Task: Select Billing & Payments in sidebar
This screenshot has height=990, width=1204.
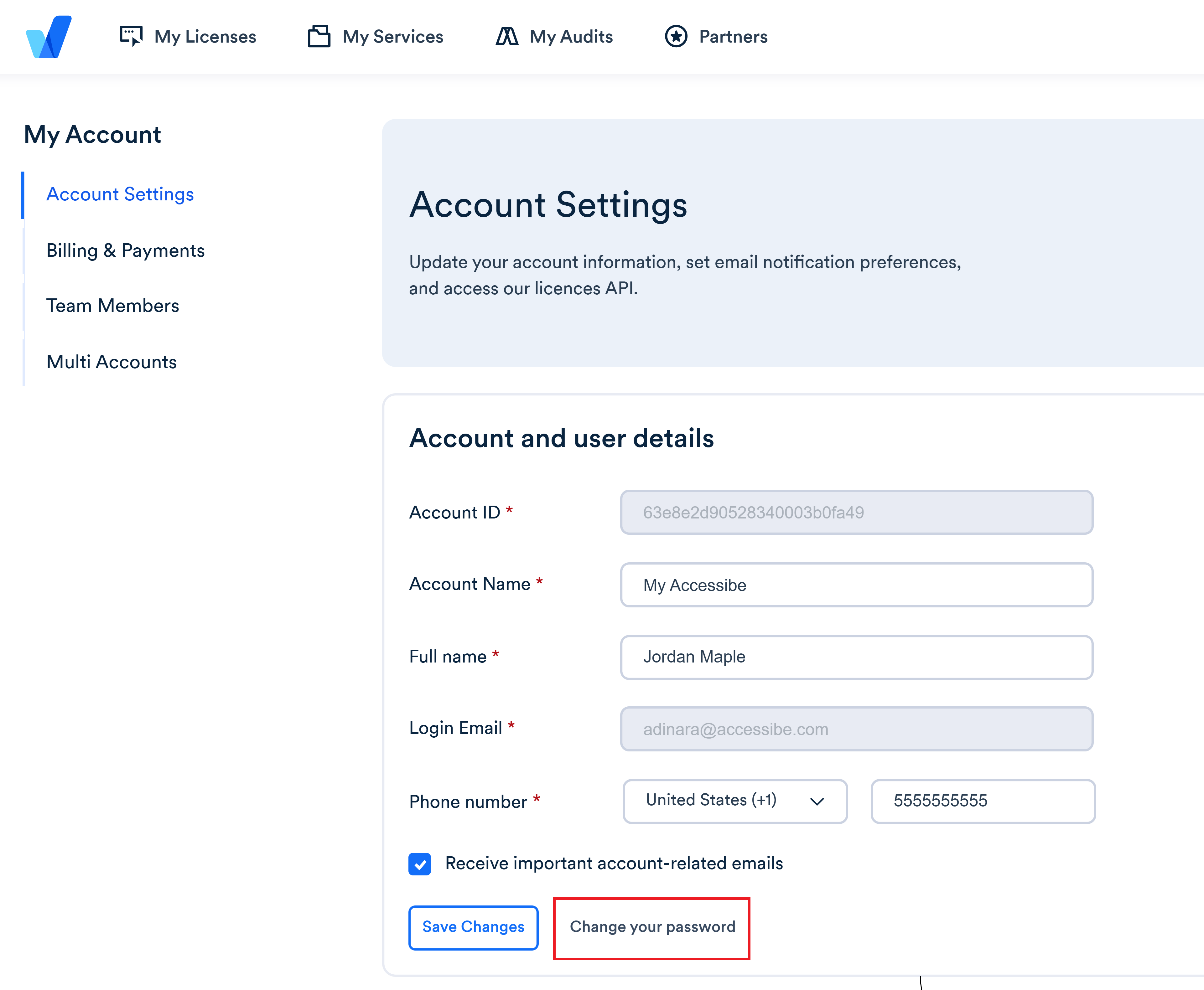Action: click(126, 250)
